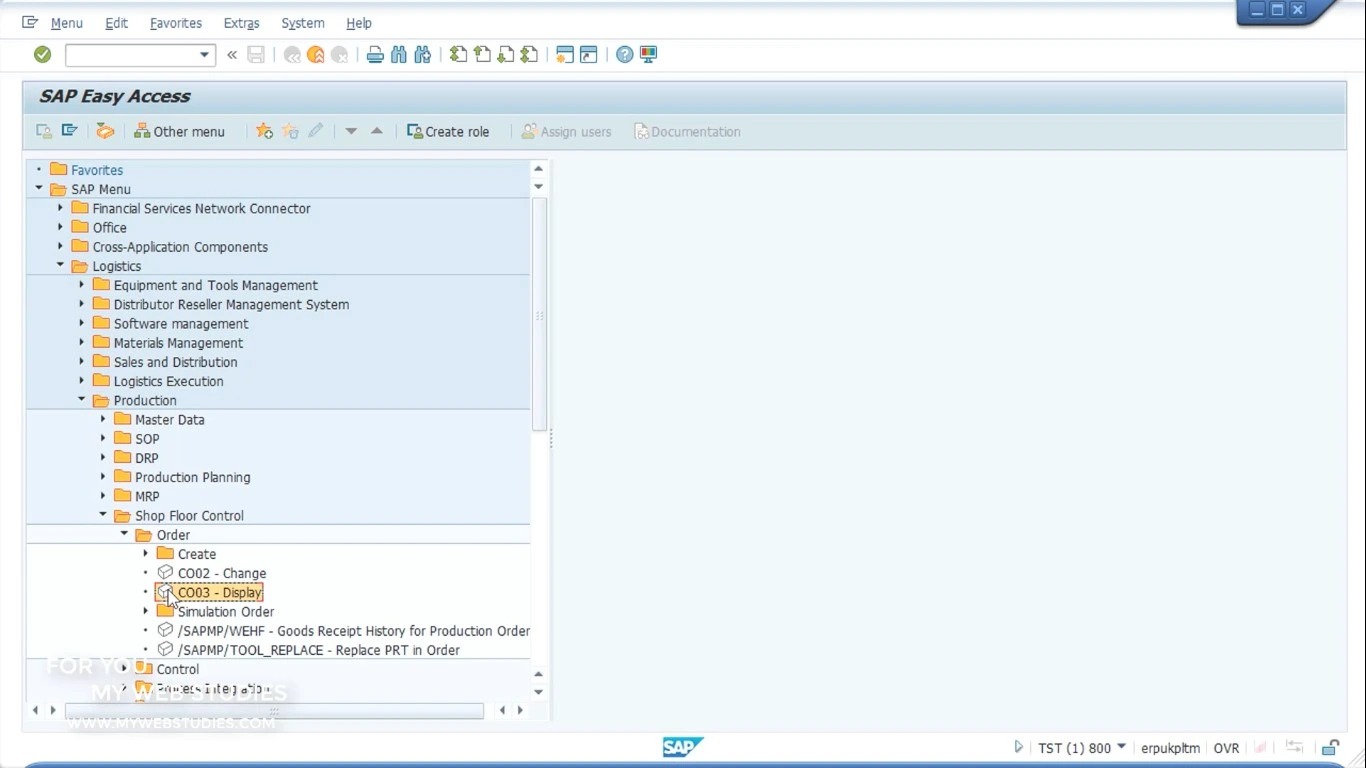Click the Assign users button

tap(566, 131)
